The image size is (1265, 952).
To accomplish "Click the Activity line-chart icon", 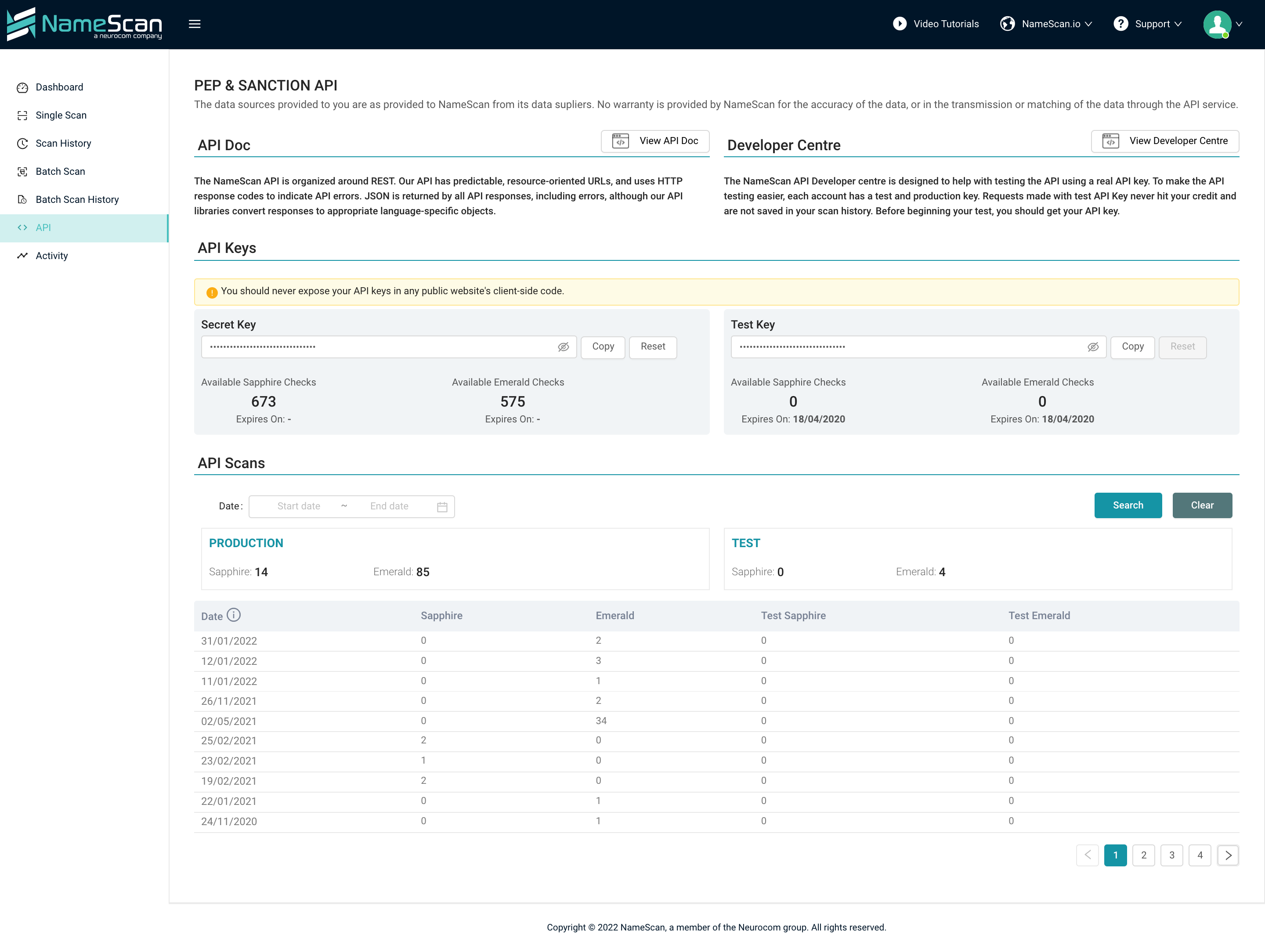I will pos(22,256).
